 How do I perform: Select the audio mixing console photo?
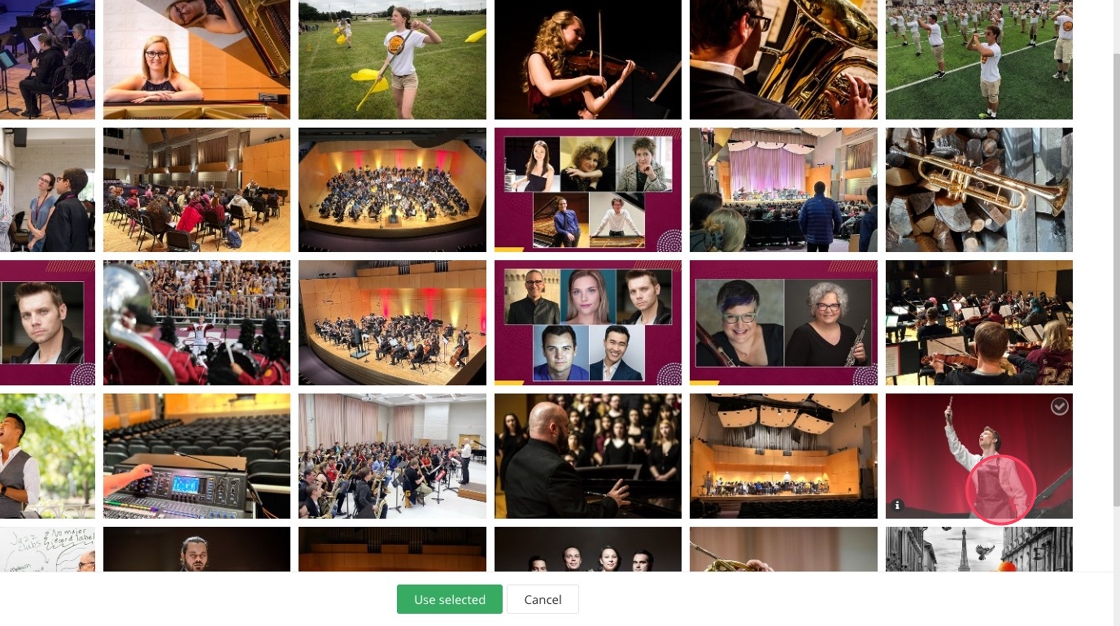(196, 456)
